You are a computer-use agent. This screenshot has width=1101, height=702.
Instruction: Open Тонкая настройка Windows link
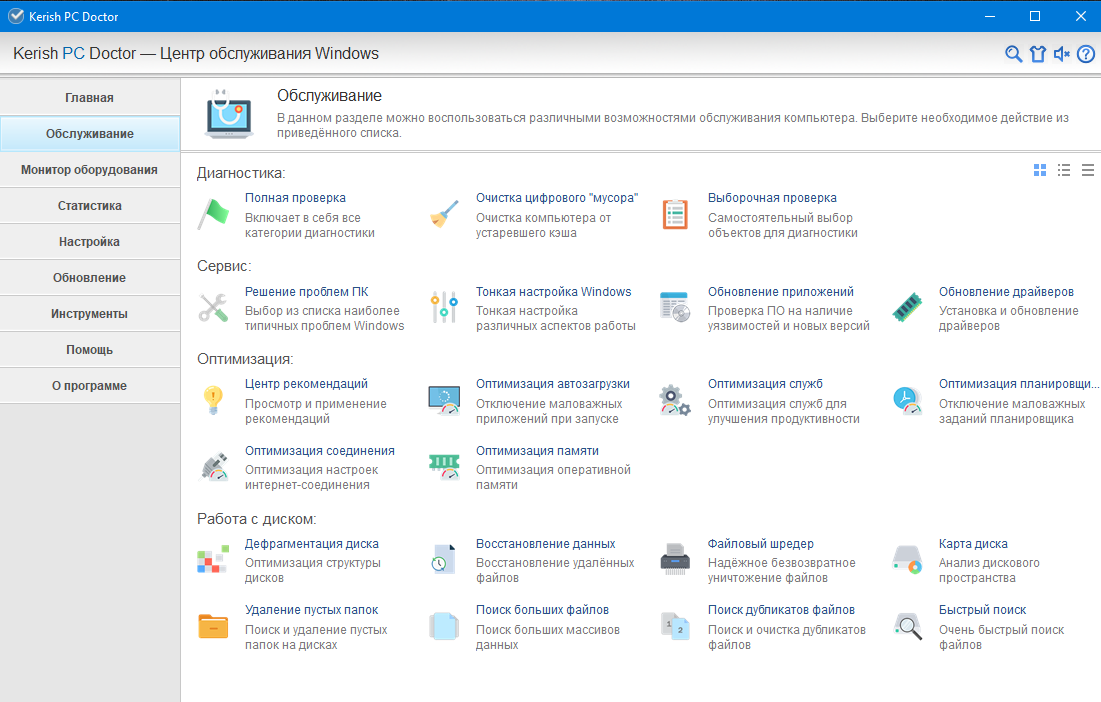553,291
